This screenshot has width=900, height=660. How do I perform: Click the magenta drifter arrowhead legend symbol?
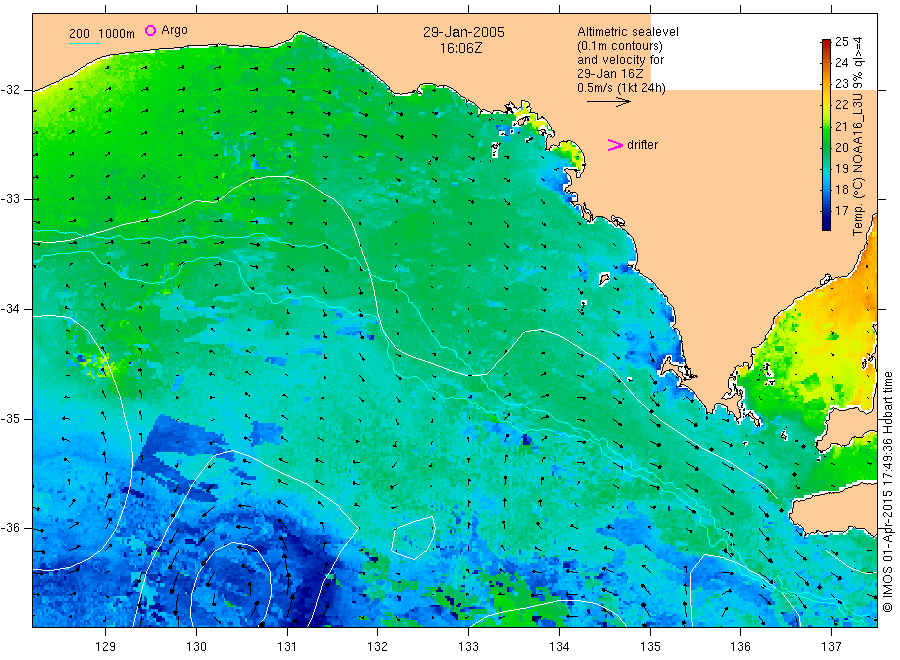click(615, 145)
